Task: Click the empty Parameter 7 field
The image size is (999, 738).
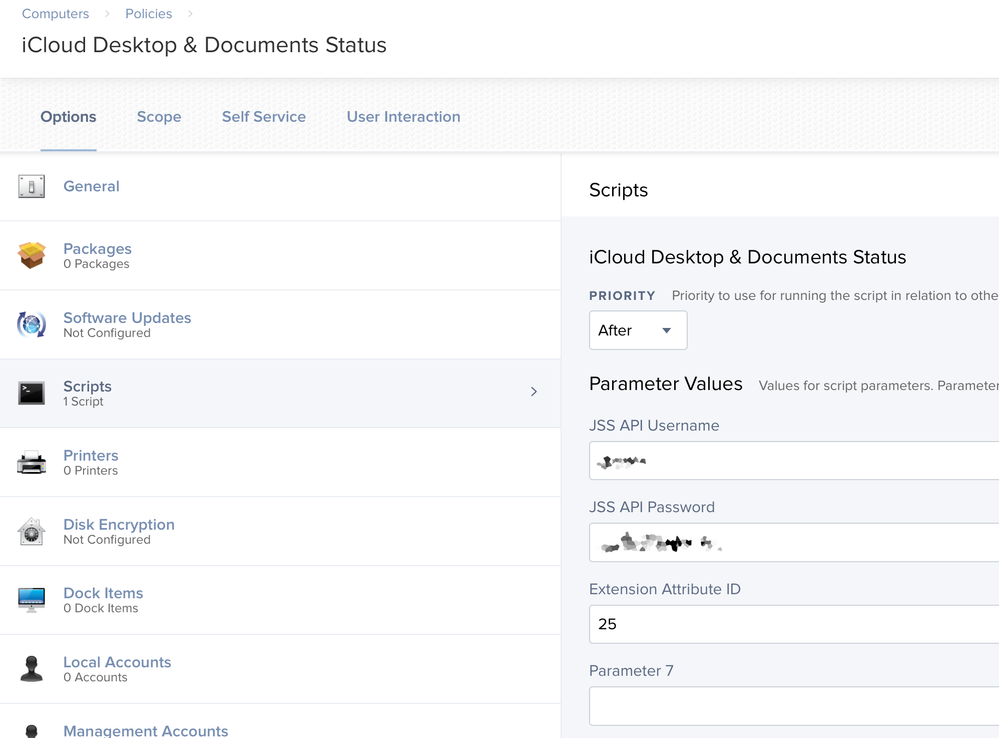Action: coord(794,705)
